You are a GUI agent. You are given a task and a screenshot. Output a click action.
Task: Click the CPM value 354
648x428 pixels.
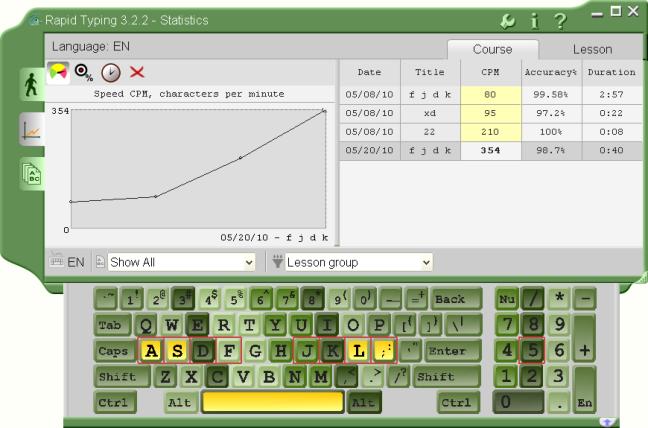click(490, 150)
